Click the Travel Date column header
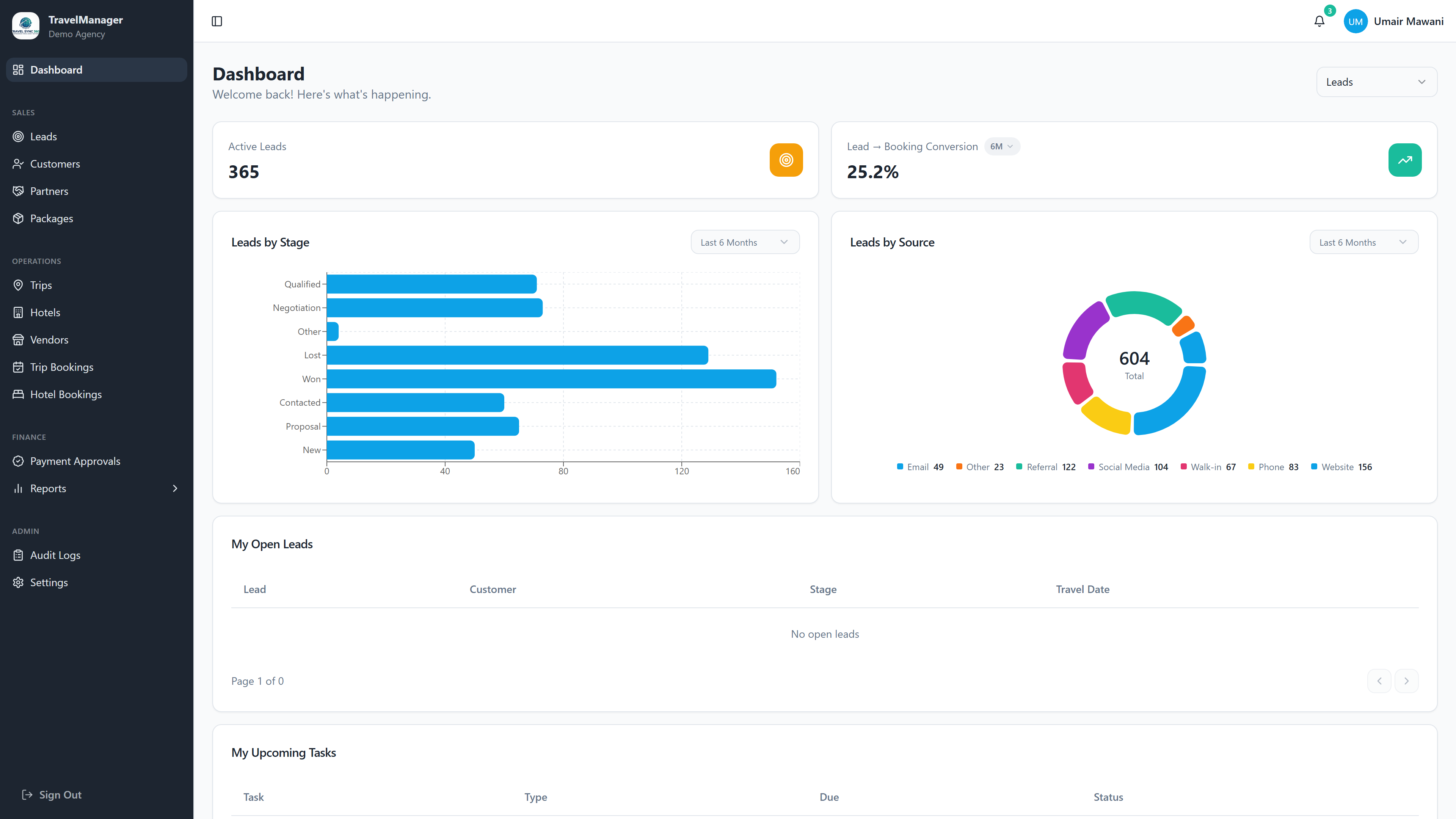Image resolution: width=1456 pixels, height=819 pixels. coord(1083,590)
